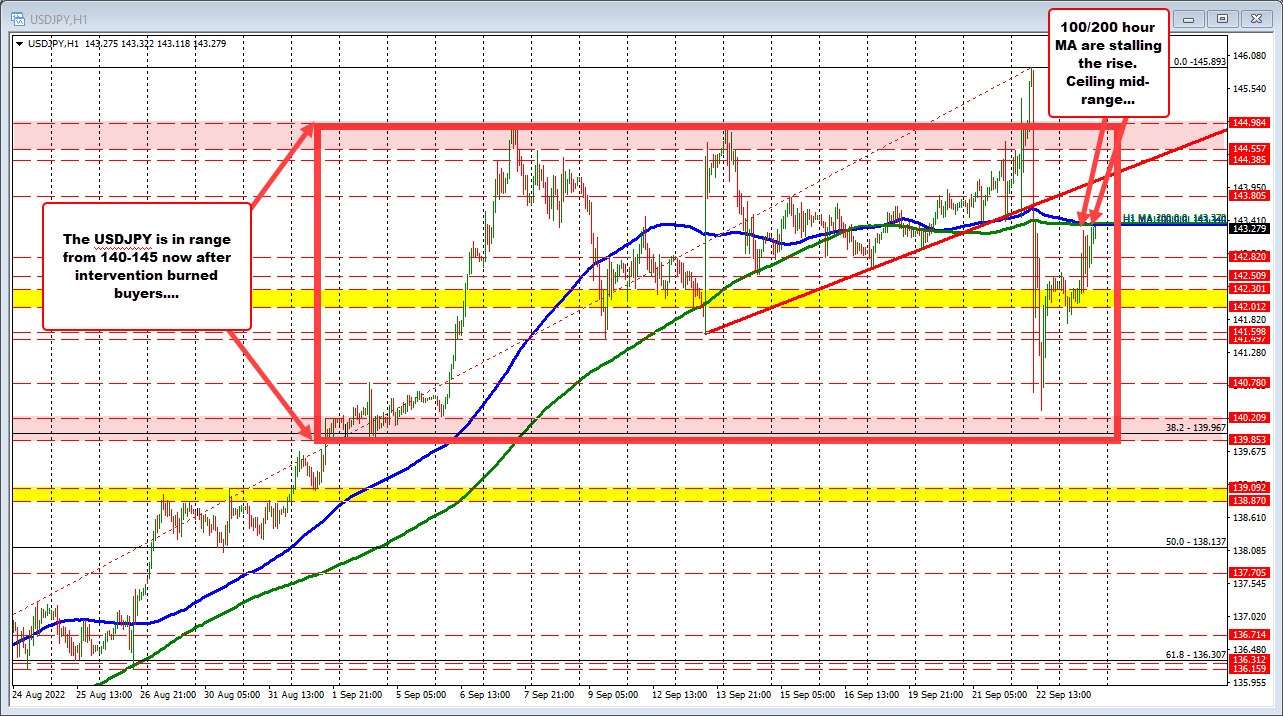Image resolution: width=1283 pixels, height=716 pixels.
Task: Click the 15 Sep 05:00 time label
Action: coord(810,693)
